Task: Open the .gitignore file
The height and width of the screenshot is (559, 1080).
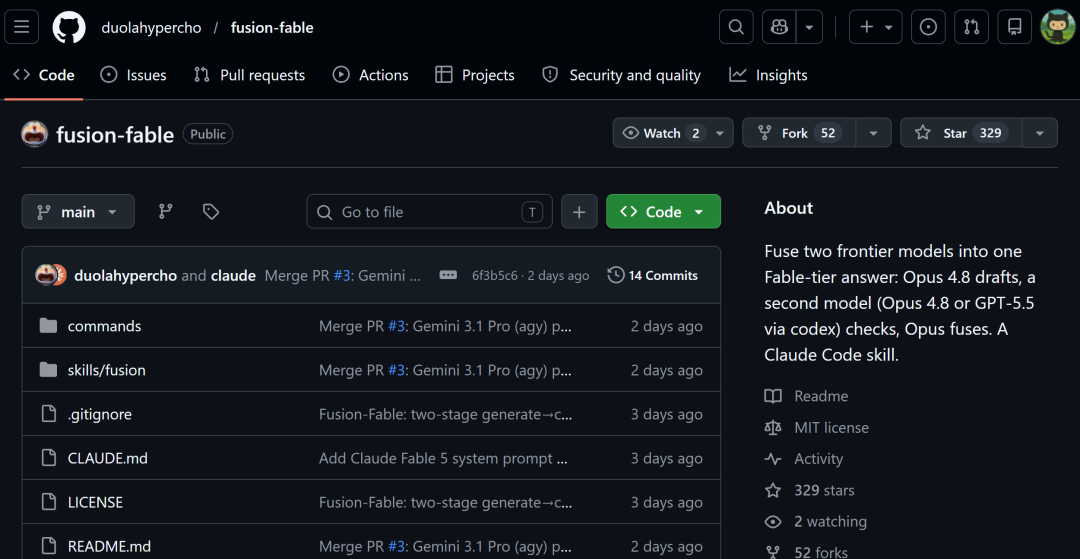Action: (x=99, y=414)
